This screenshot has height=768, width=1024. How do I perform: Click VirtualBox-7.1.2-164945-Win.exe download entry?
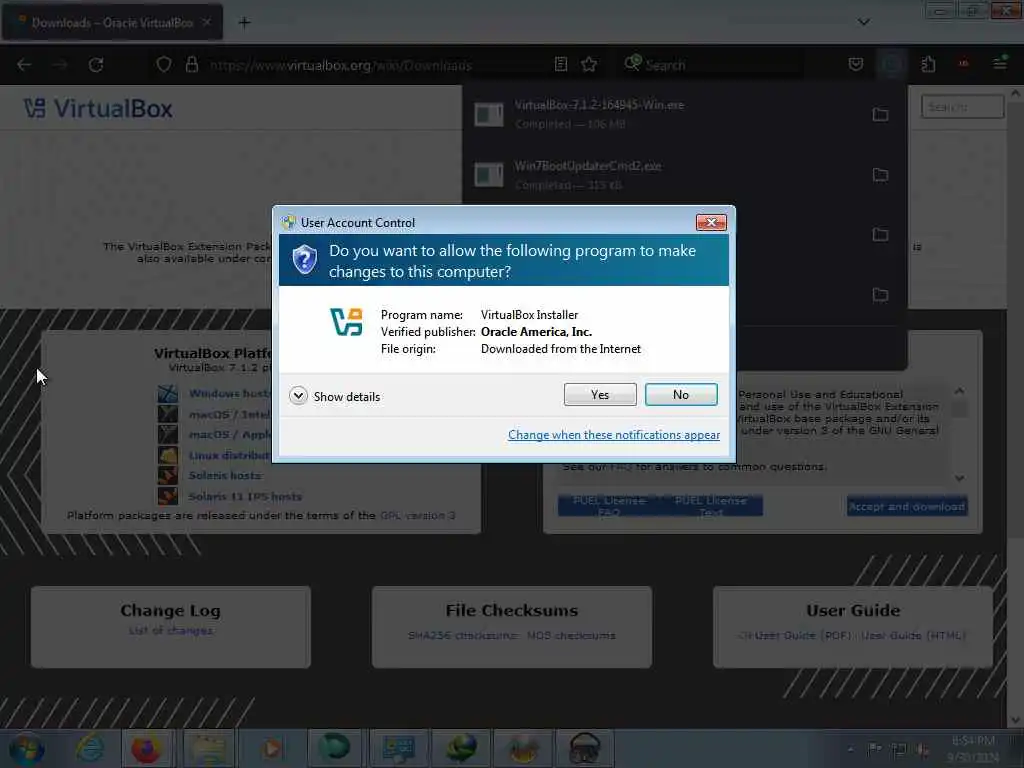[666, 114]
